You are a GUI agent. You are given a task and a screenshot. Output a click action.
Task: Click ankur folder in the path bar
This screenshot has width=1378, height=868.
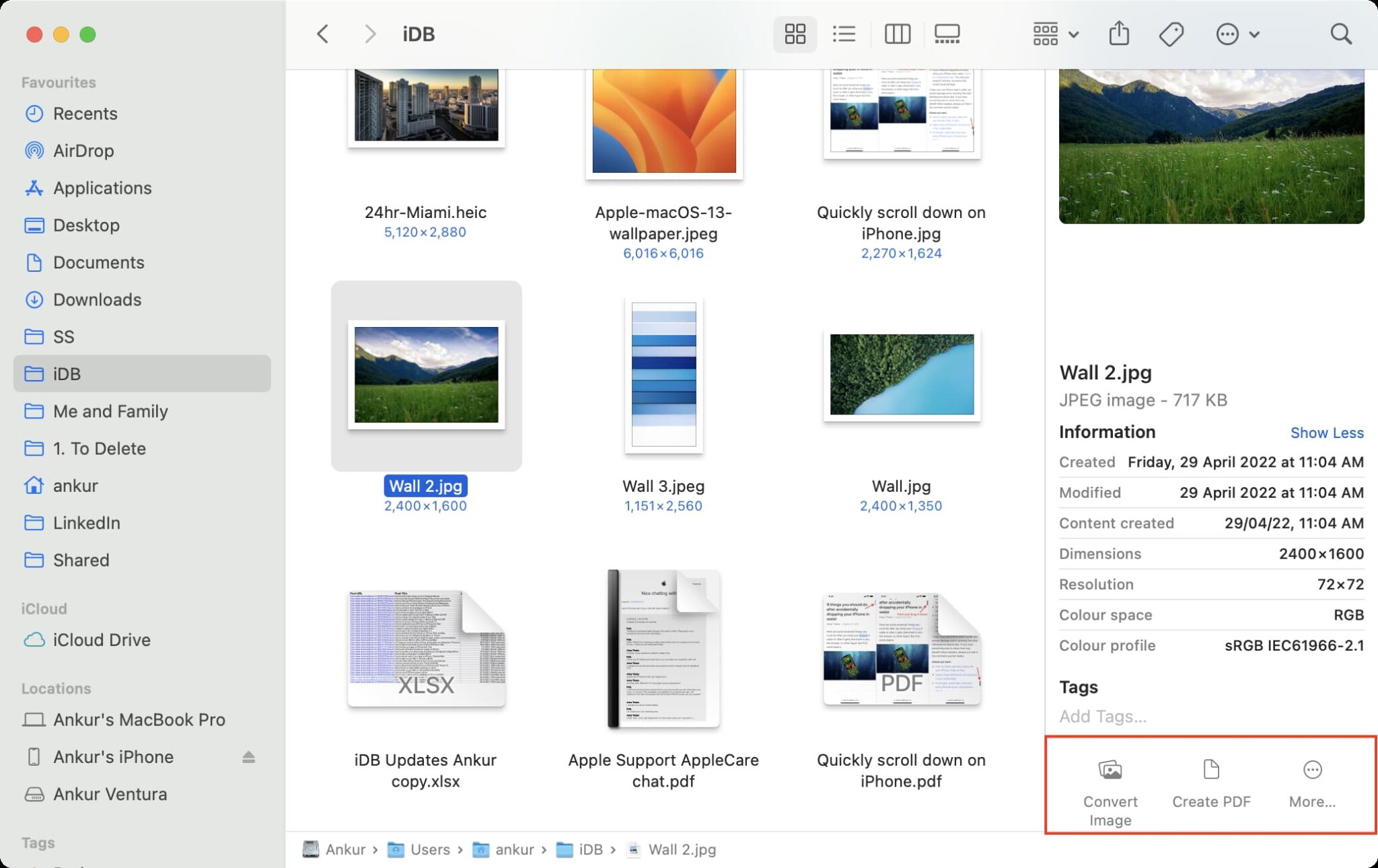(503, 850)
